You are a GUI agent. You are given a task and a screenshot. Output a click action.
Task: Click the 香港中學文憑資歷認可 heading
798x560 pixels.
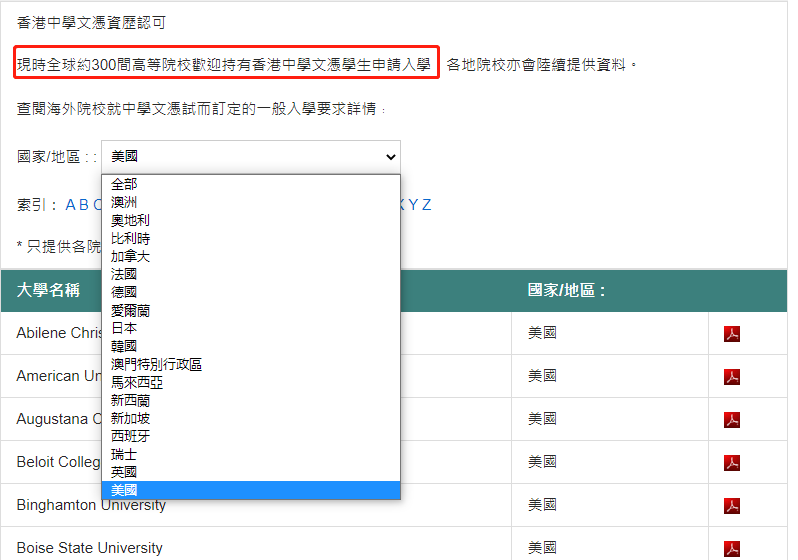(x=91, y=22)
